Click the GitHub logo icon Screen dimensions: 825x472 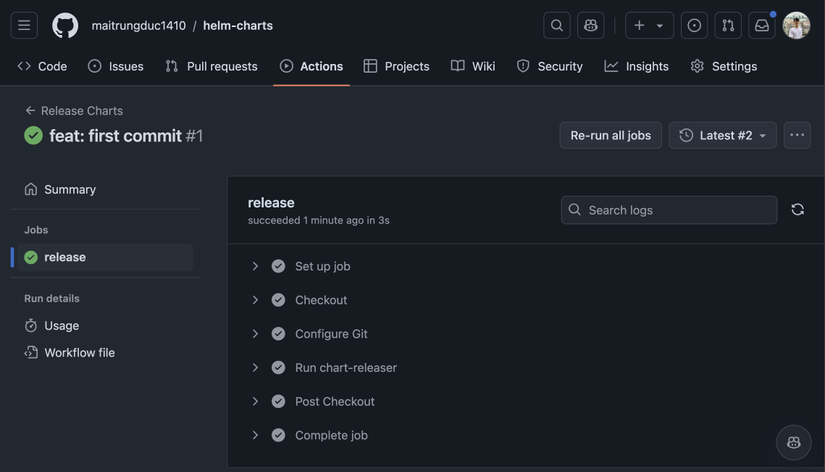click(65, 25)
